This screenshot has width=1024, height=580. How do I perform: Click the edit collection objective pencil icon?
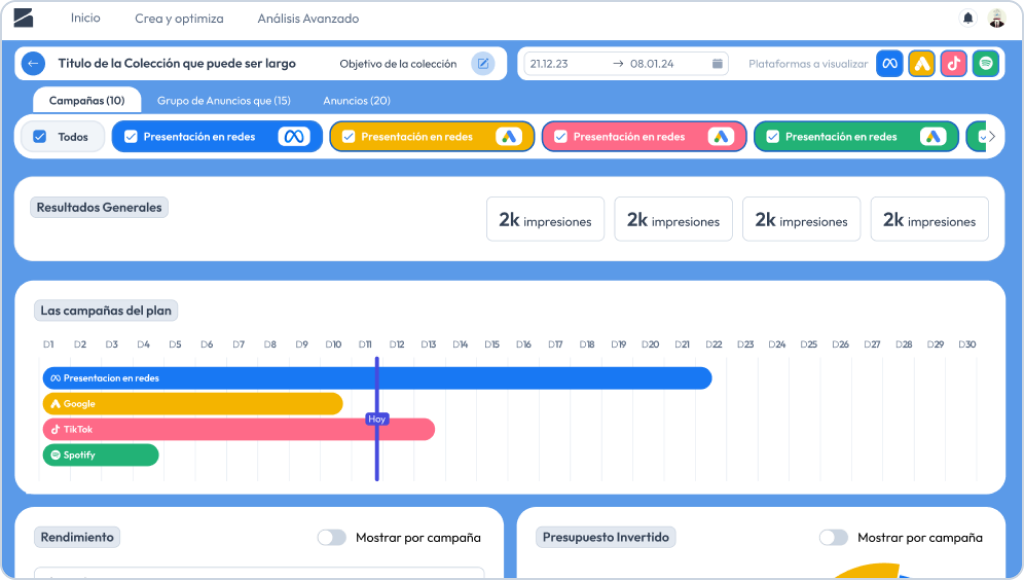pos(483,64)
